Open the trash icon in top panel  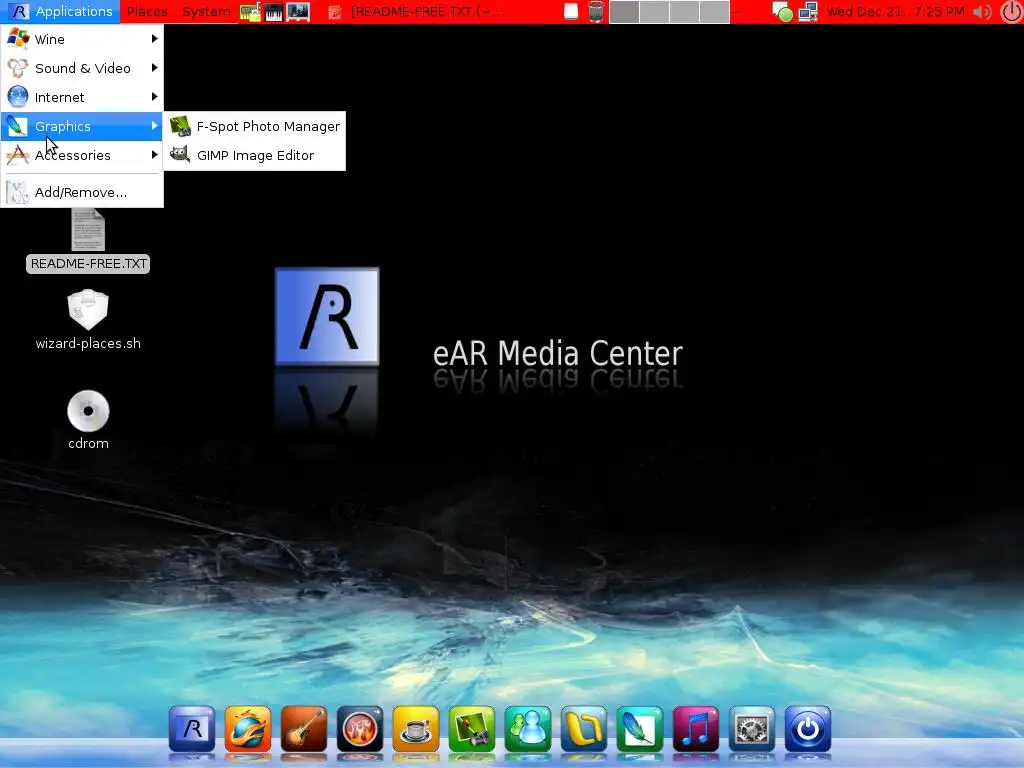pyautogui.click(x=596, y=11)
